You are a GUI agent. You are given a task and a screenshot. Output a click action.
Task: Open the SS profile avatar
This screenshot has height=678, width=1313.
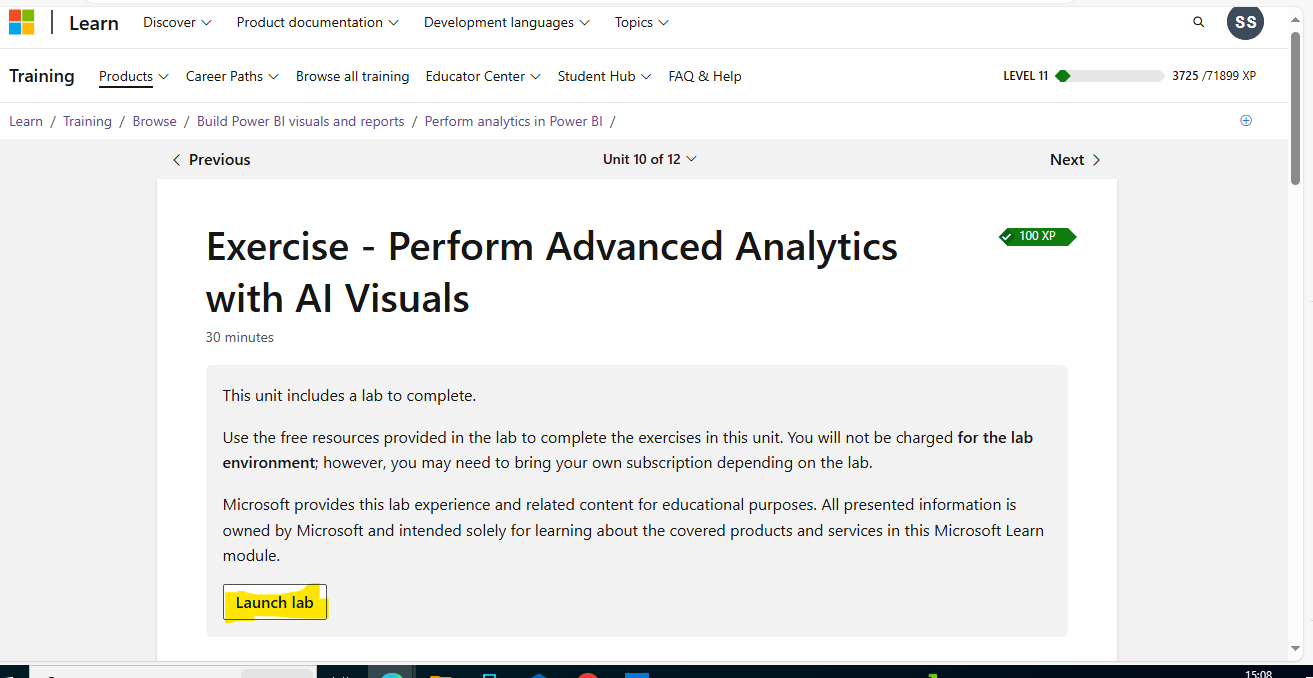coord(1245,22)
